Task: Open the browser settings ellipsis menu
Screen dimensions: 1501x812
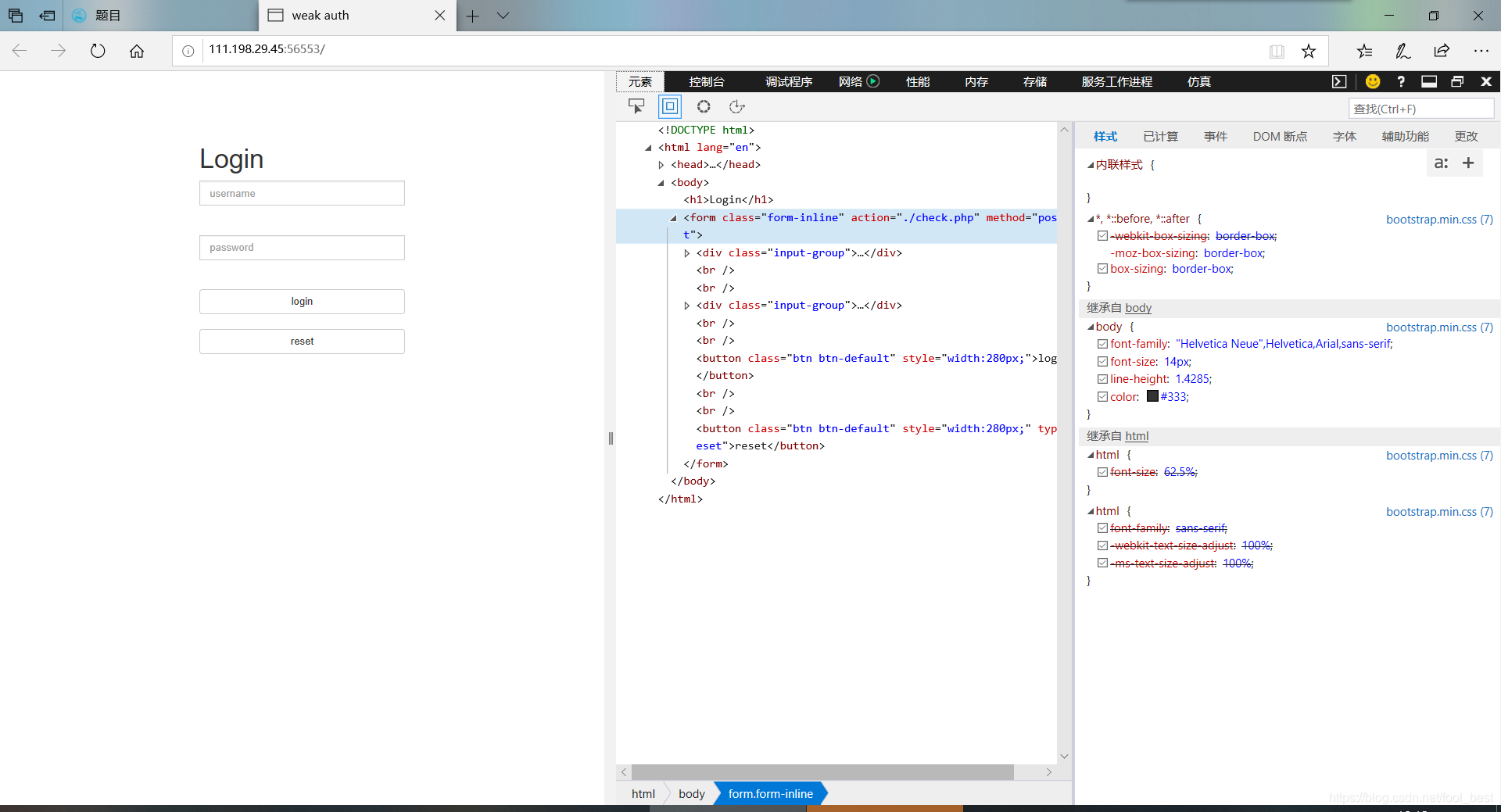Action: (x=1481, y=51)
